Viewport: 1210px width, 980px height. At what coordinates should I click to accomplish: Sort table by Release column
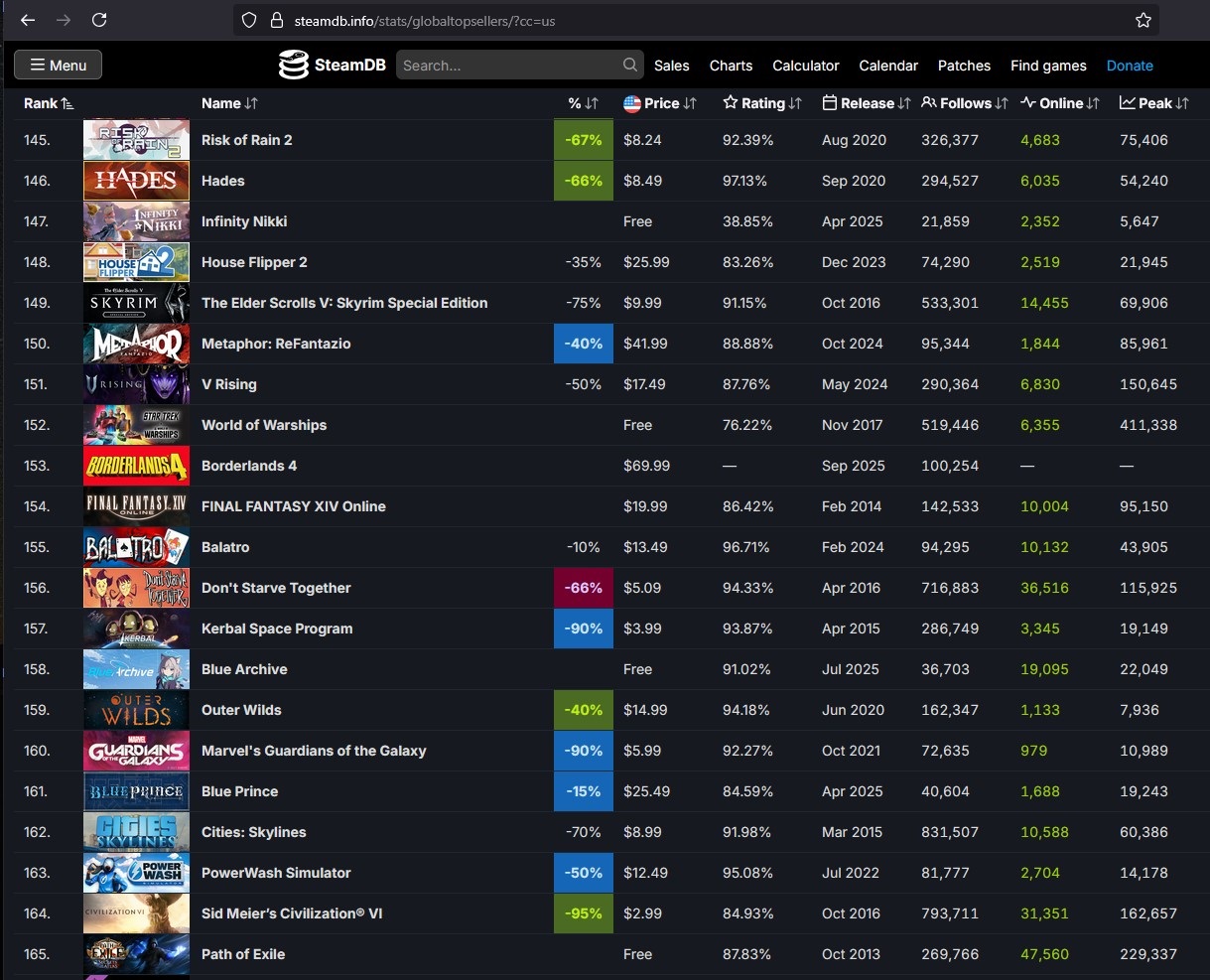coord(867,103)
